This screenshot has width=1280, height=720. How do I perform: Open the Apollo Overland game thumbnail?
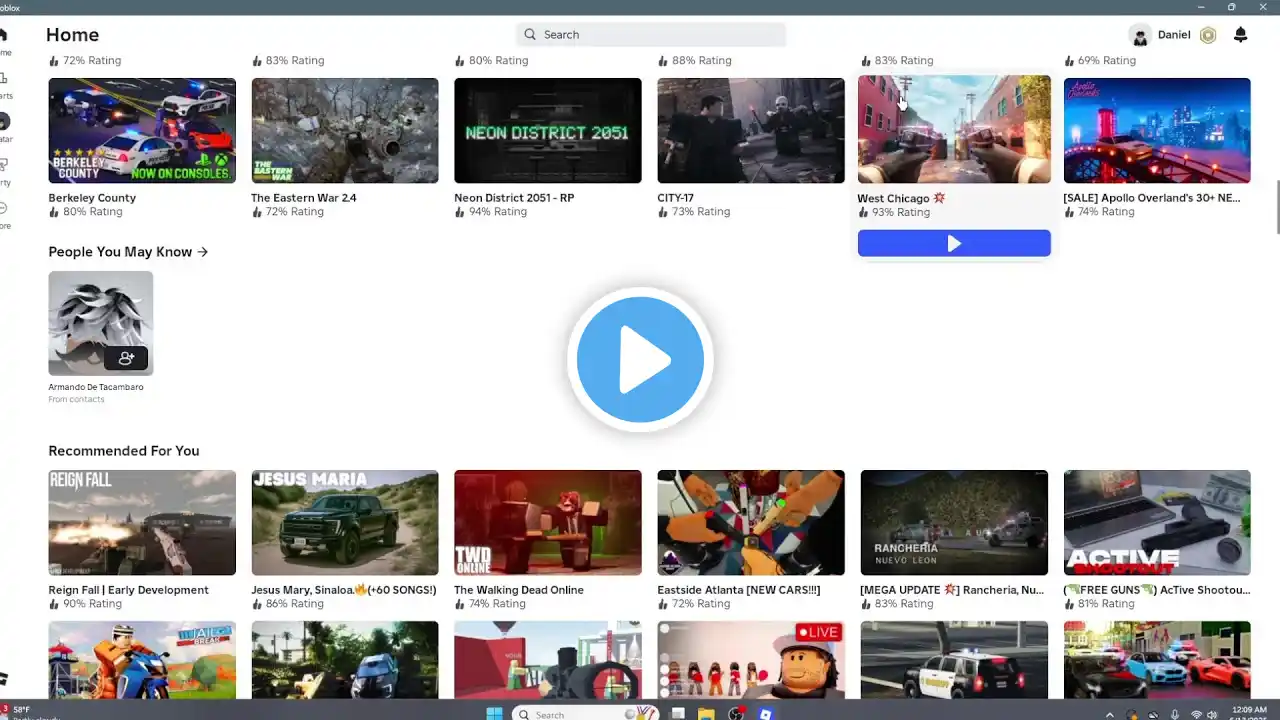coord(1157,131)
